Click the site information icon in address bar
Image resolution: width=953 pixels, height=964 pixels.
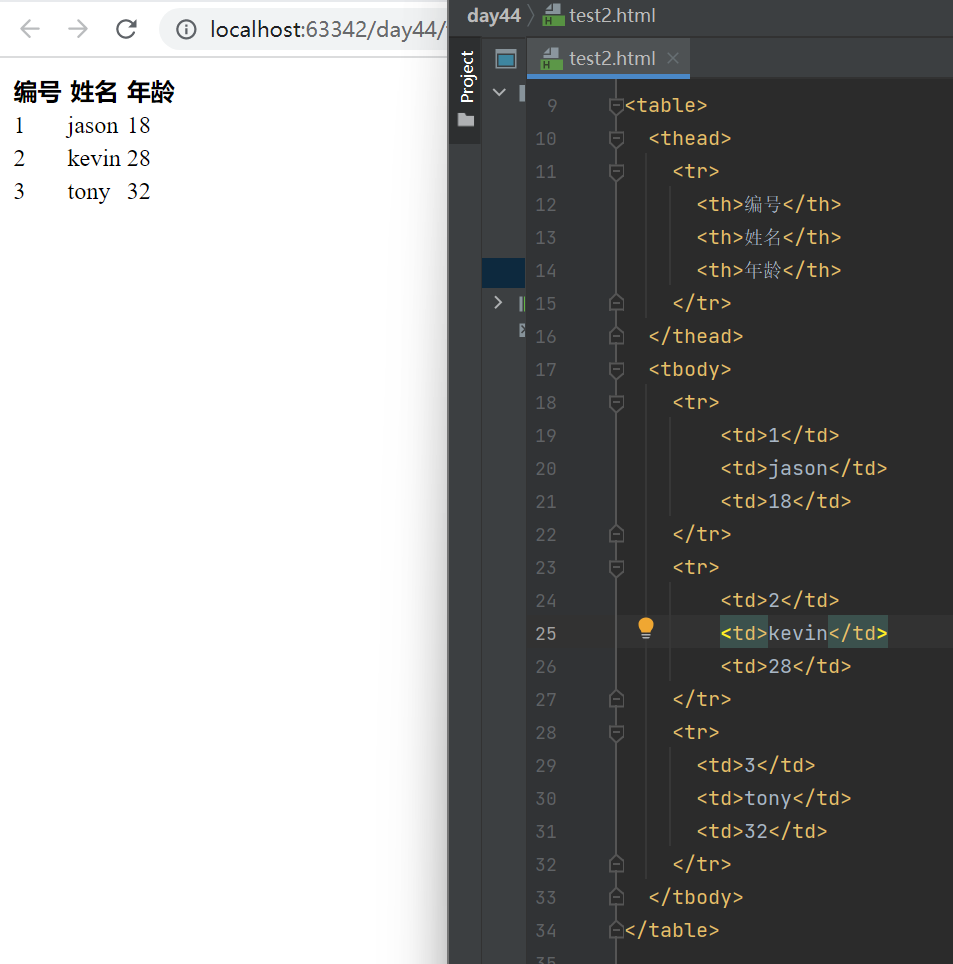[x=186, y=30]
